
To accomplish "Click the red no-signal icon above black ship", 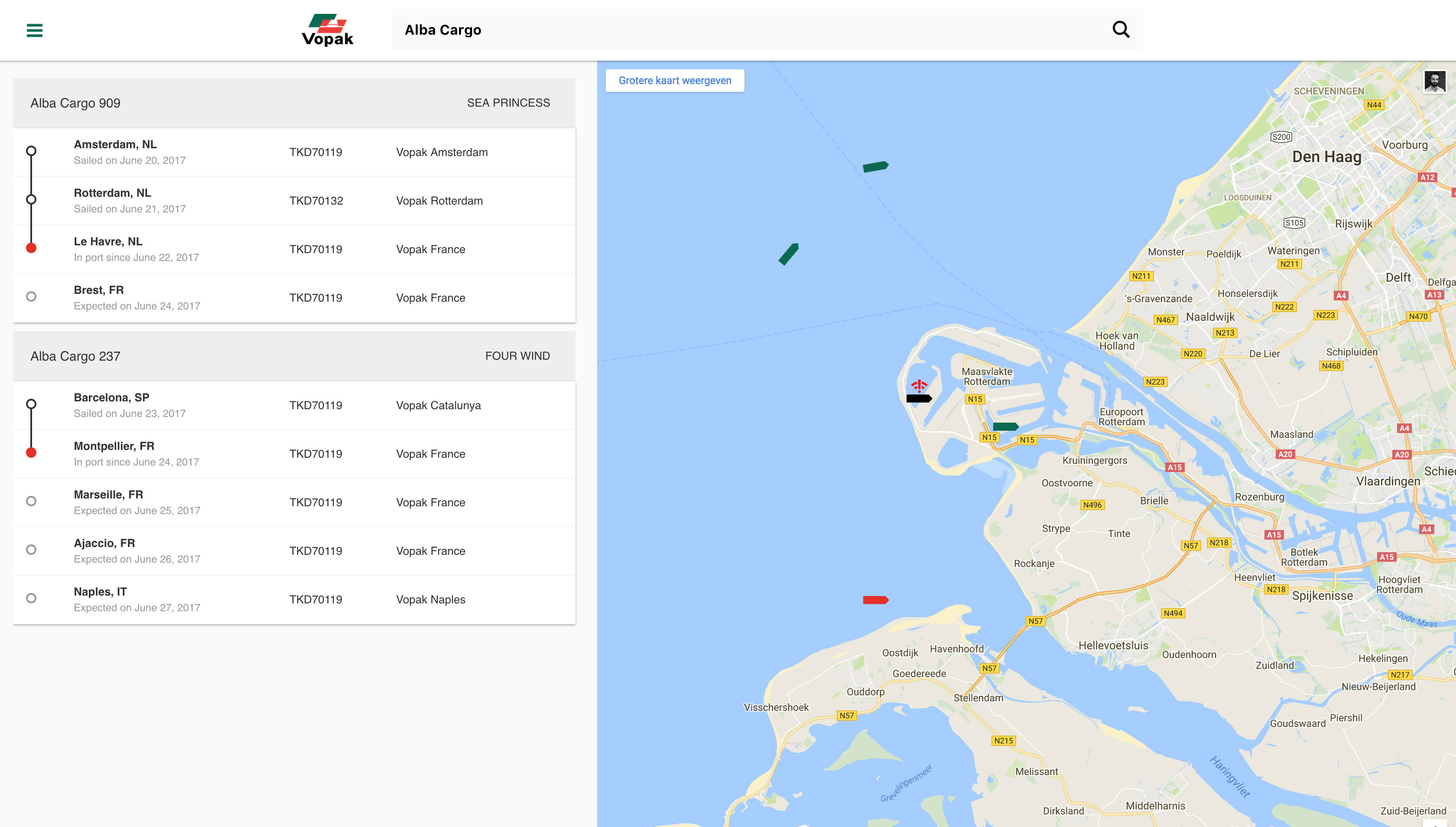I will pos(919,386).
